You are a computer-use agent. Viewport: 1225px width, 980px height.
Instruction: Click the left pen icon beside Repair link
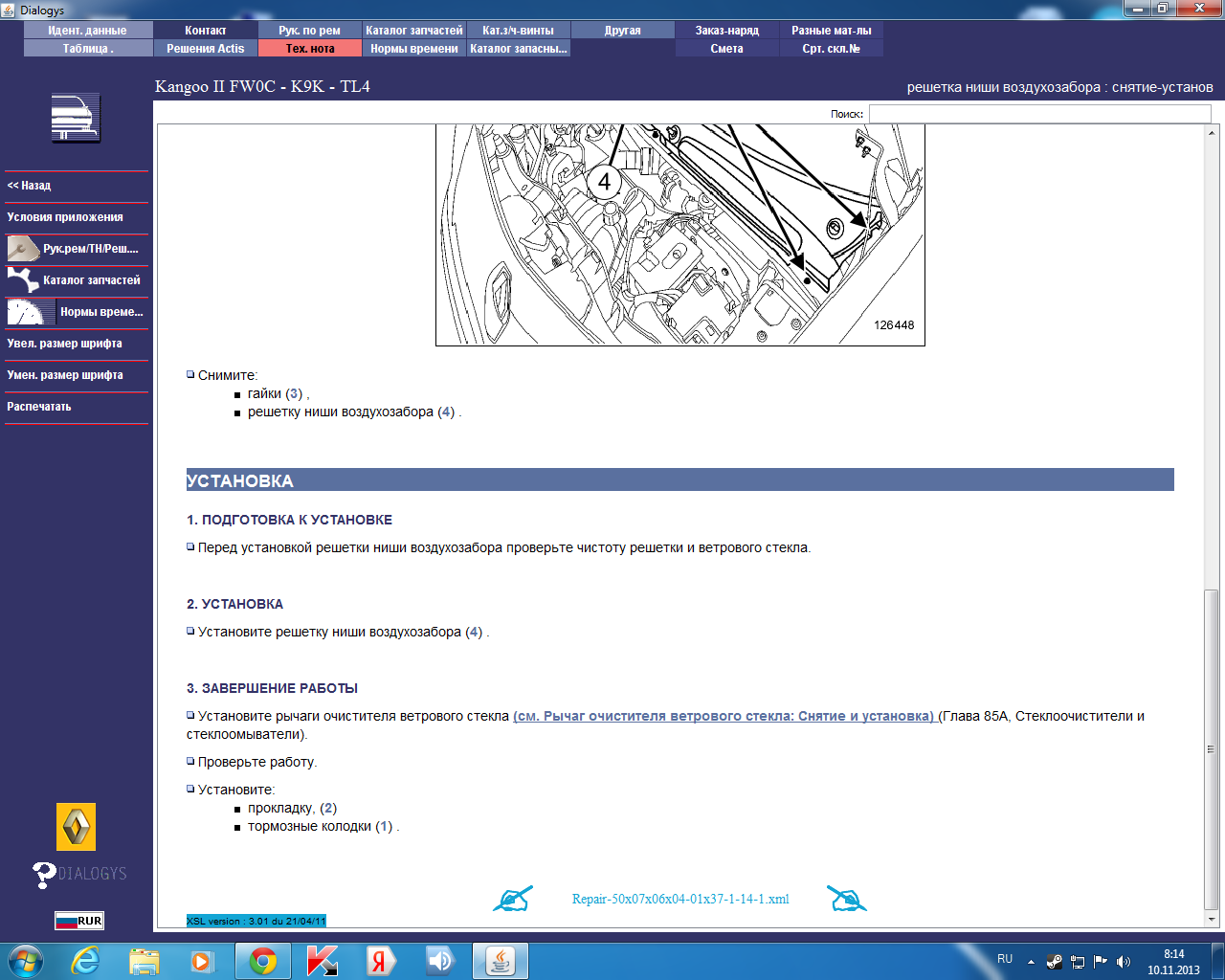(x=512, y=899)
